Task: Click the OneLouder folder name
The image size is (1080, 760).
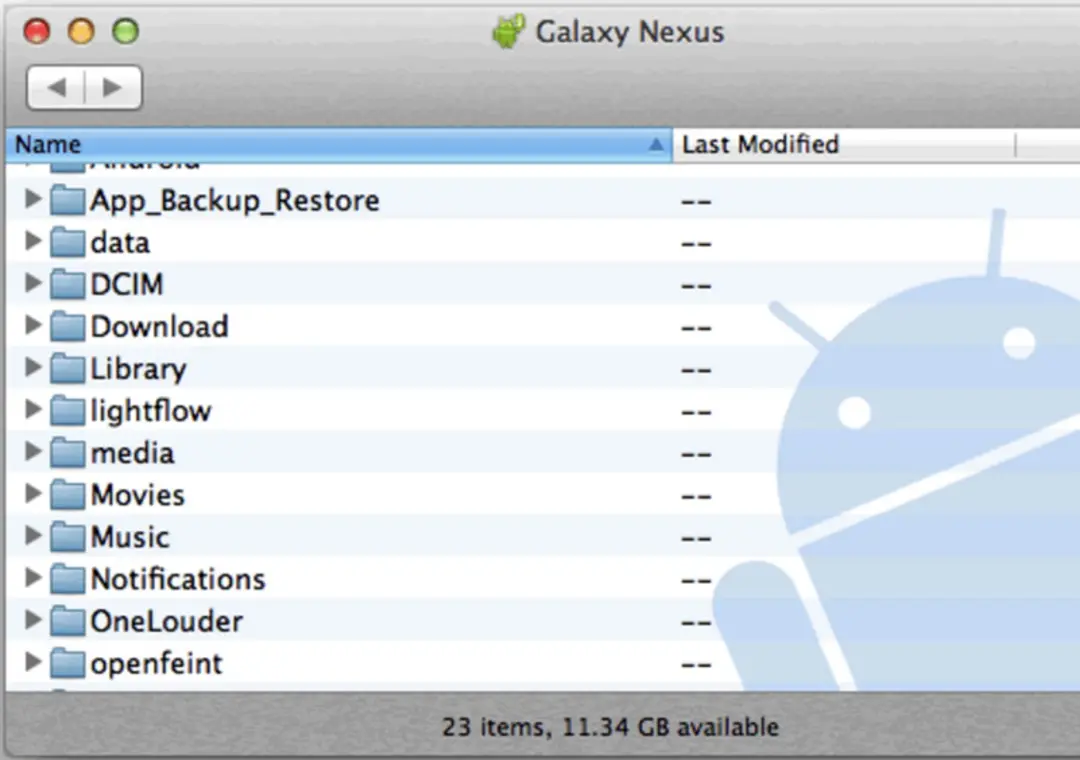Action: (167, 622)
